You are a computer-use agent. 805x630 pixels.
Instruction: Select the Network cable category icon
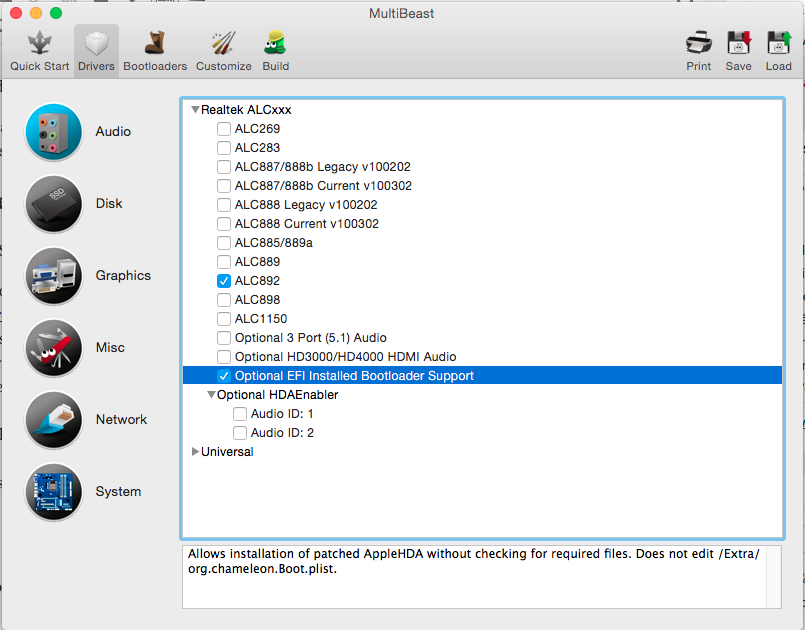click(53, 419)
